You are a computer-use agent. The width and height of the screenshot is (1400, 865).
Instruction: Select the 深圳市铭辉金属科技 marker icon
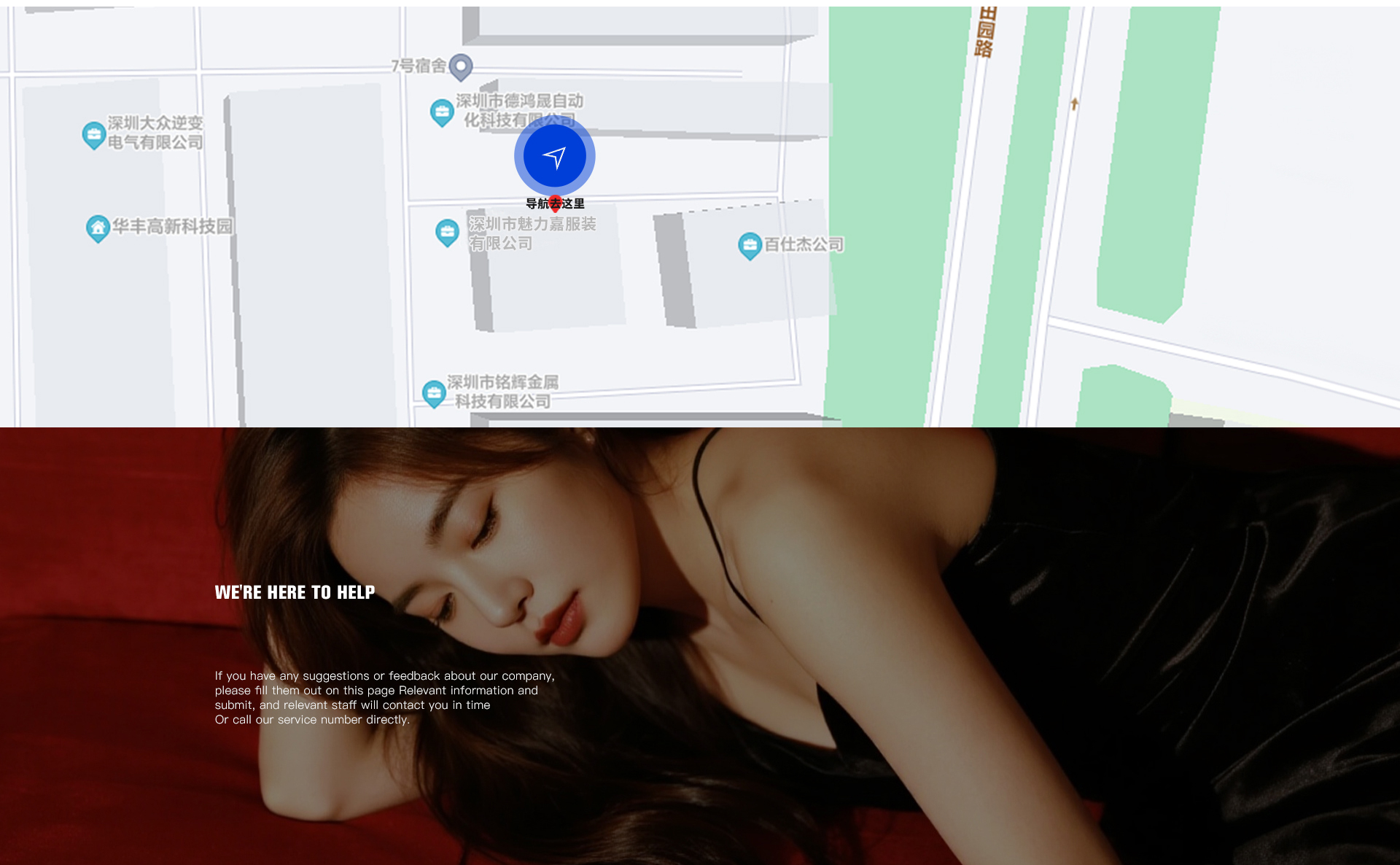pos(434,394)
